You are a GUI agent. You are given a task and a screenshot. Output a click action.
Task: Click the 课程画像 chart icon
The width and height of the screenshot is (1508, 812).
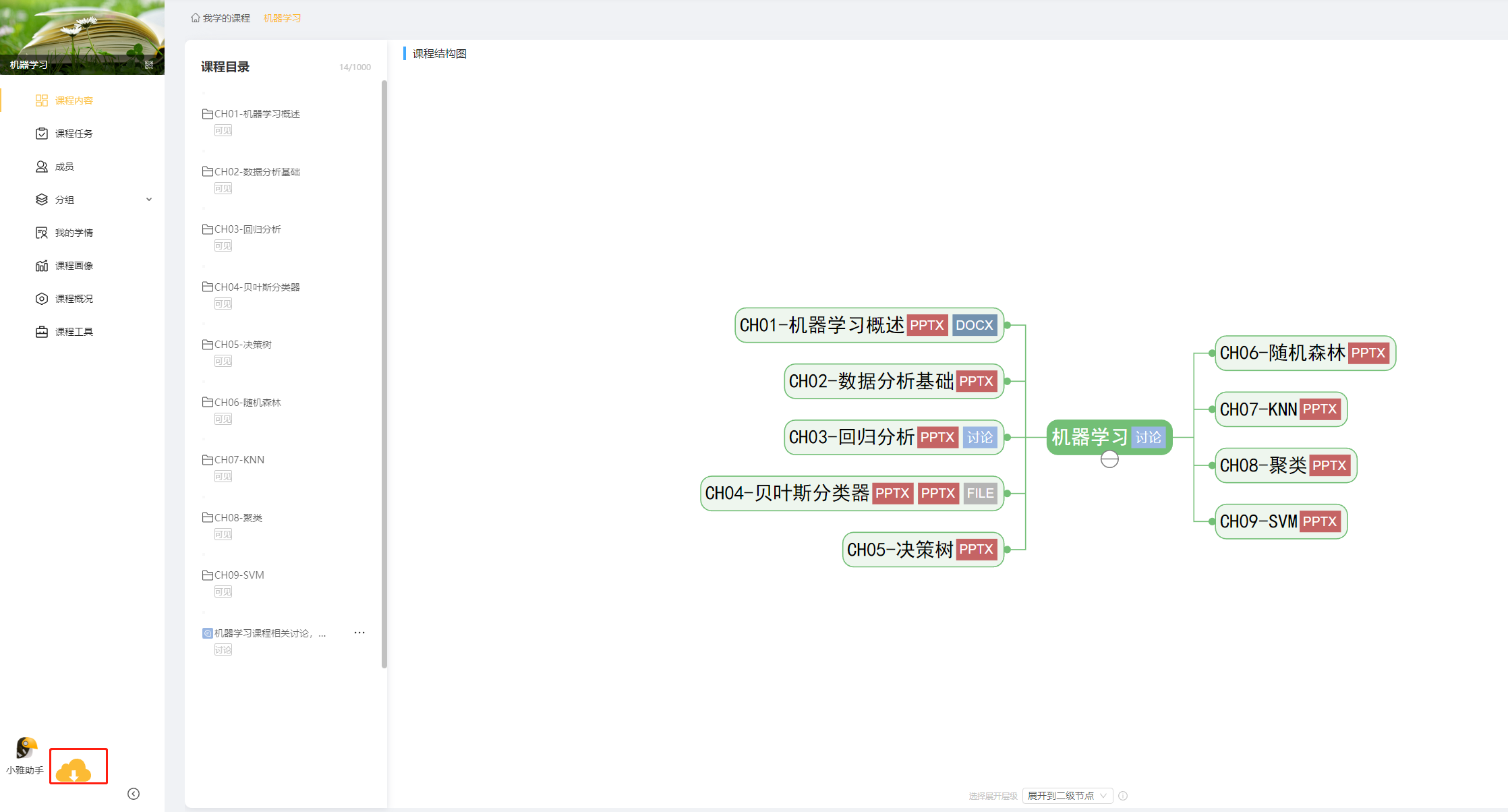click(x=42, y=266)
